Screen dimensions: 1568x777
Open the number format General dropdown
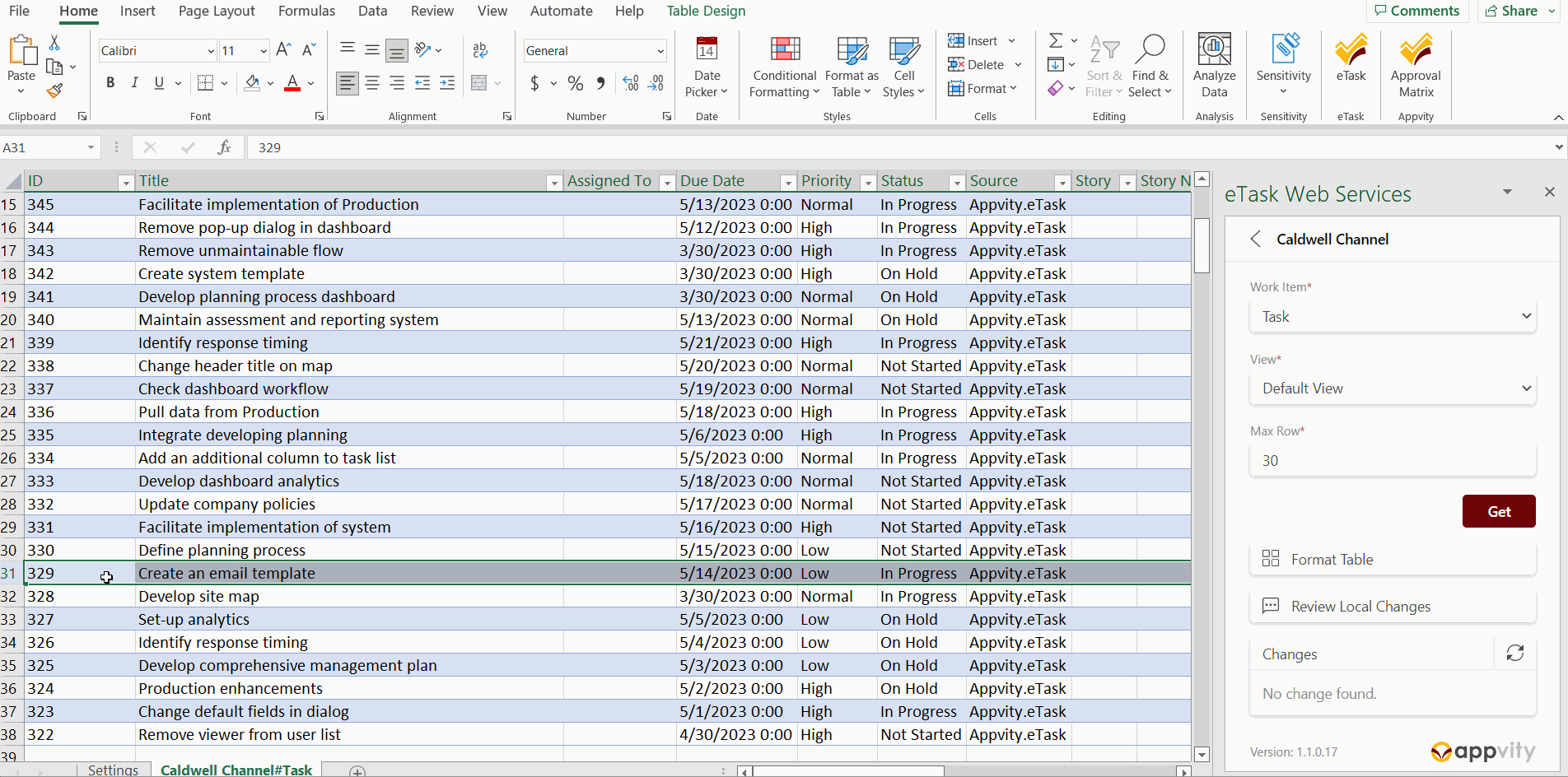(x=660, y=51)
